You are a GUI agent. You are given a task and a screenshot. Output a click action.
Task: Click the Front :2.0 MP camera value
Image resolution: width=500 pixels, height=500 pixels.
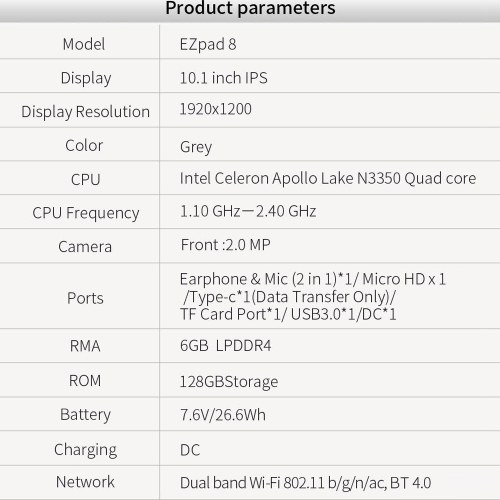[x=226, y=245]
